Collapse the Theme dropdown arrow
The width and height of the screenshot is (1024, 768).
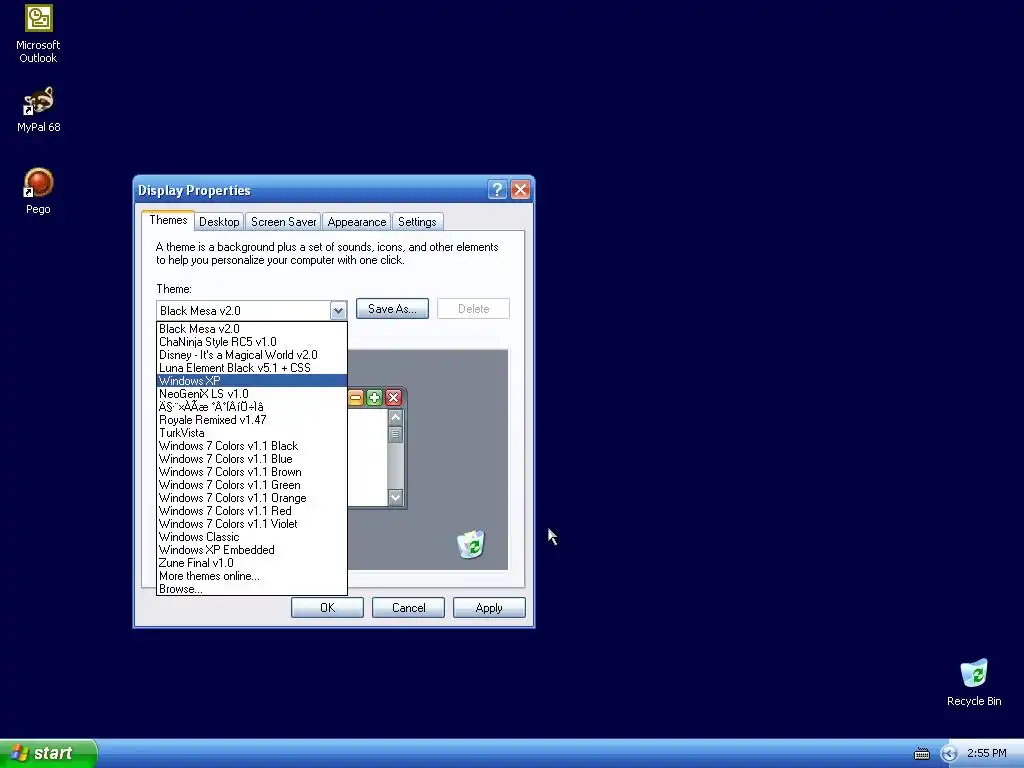coord(338,311)
